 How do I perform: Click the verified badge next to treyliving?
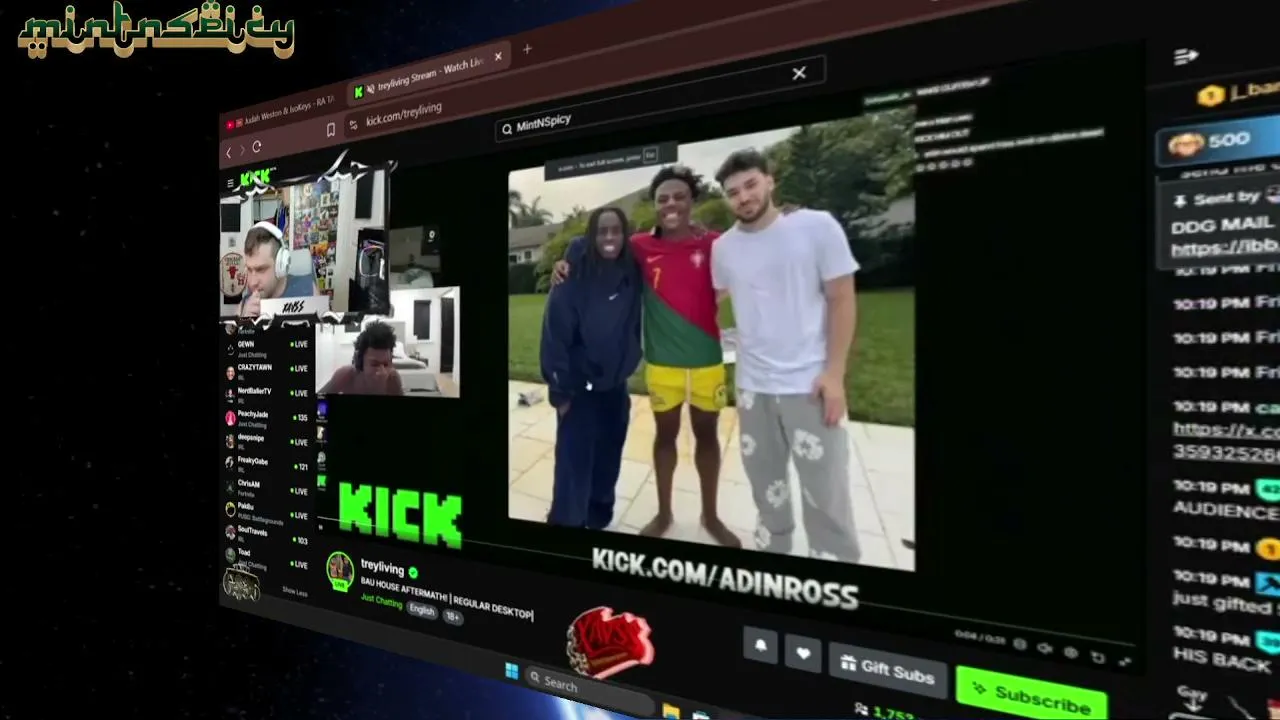tap(413, 572)
